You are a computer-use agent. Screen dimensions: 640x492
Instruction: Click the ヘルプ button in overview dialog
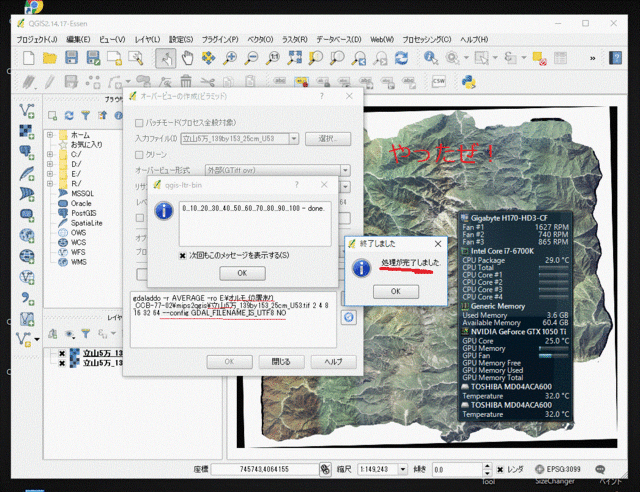[x=333, y=362]
